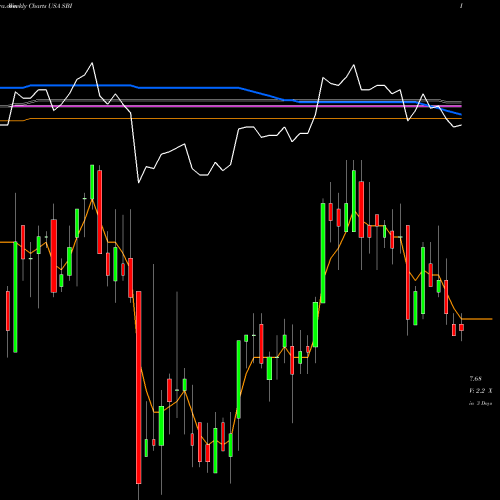Screen dimensions: 500x500
Task: Click the 7.68 price value label
Action: tap(475, 379)
